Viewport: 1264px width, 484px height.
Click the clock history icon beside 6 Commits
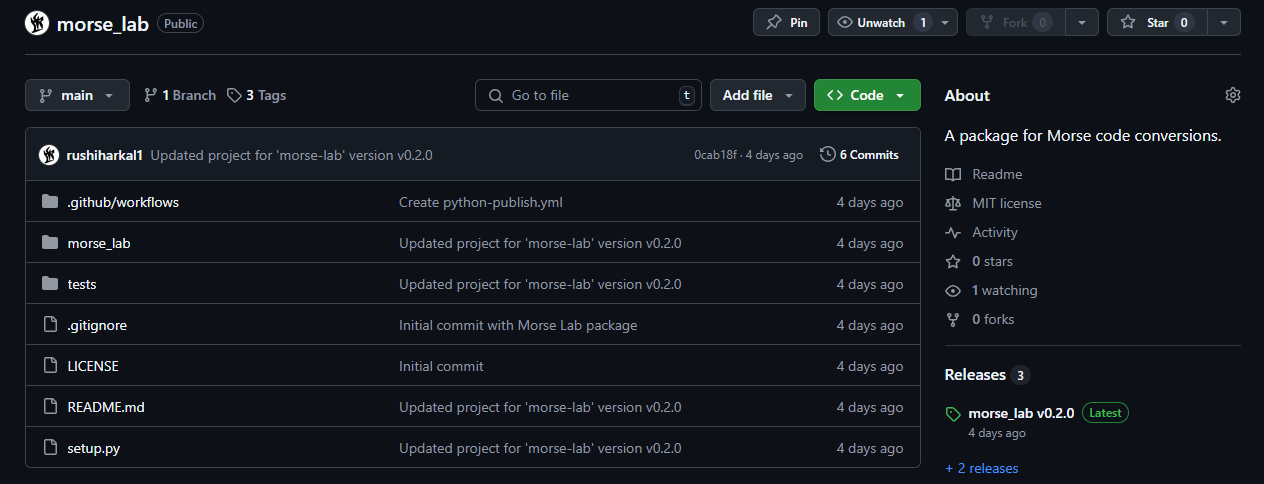coord(827,155)
